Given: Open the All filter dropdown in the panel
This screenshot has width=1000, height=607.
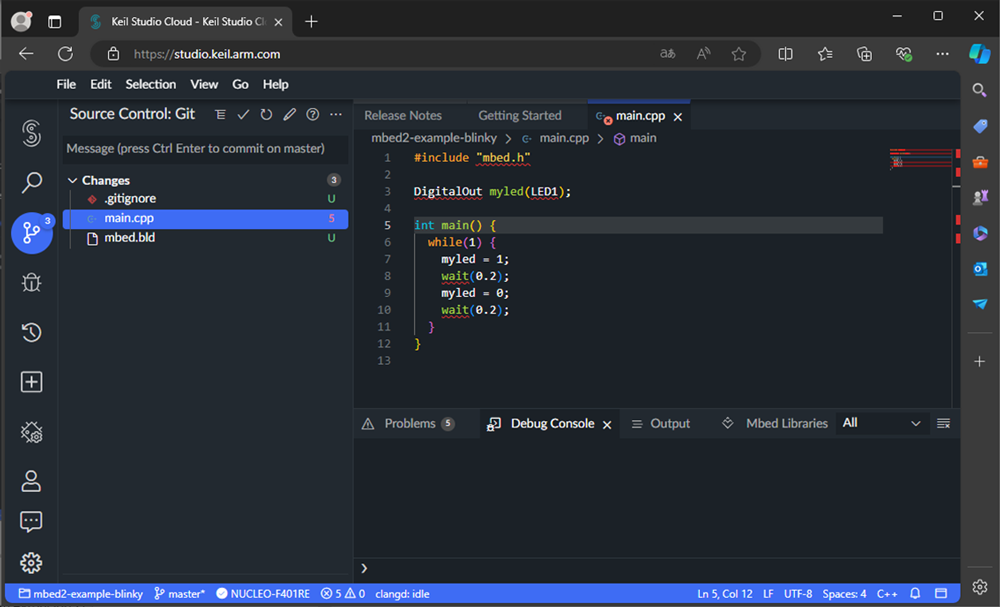Looking at the screenshot, I should click(x=881, y=423).
